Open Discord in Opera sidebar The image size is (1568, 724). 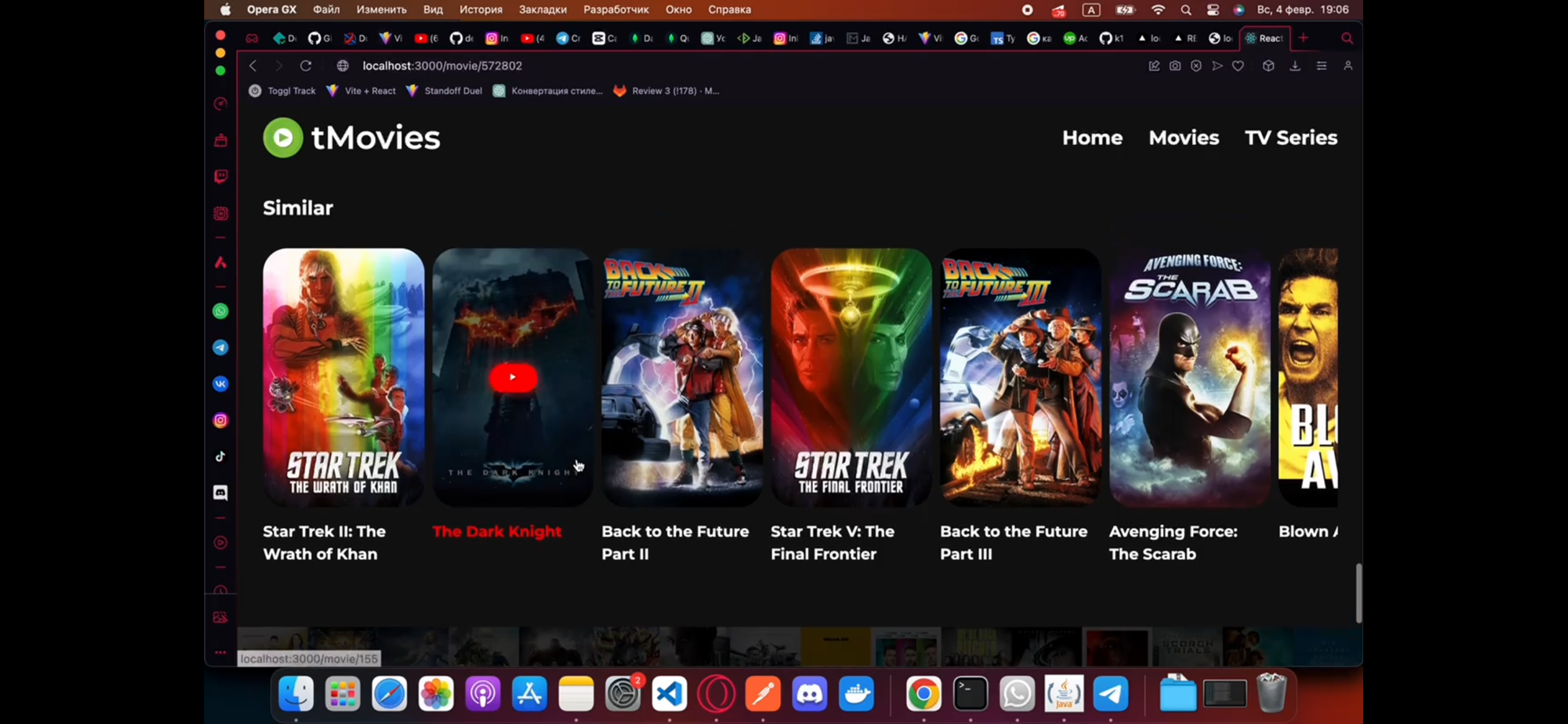click(x=220, y=492)
